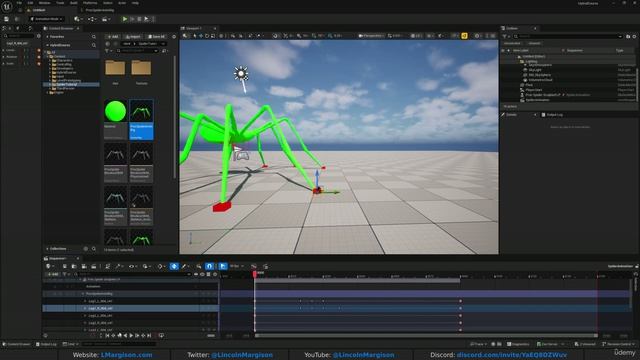
Task: Select viewport translate tool
Action: click(x=201, y=36)
